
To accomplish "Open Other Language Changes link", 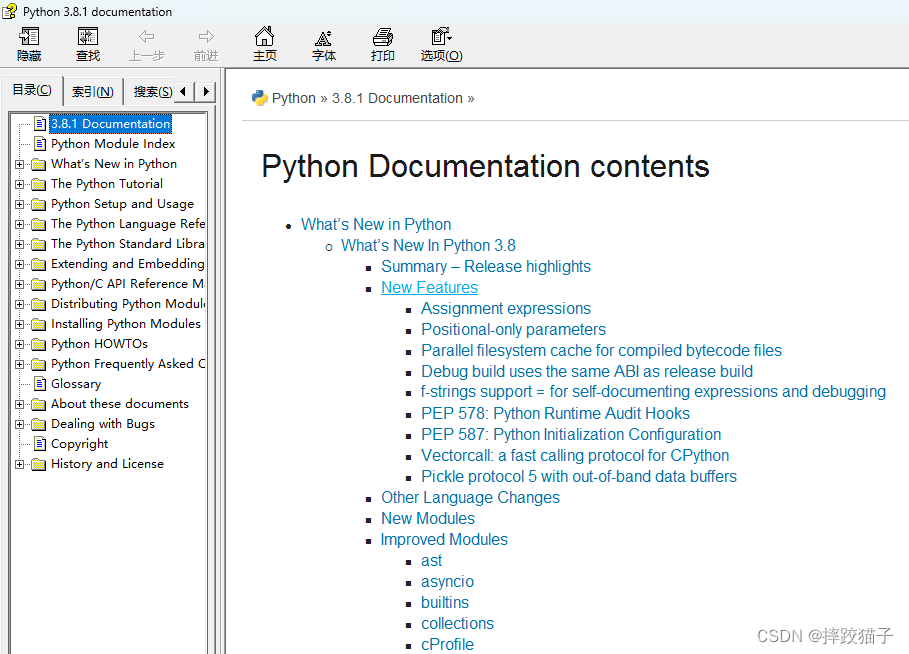I will click(470, 497).
